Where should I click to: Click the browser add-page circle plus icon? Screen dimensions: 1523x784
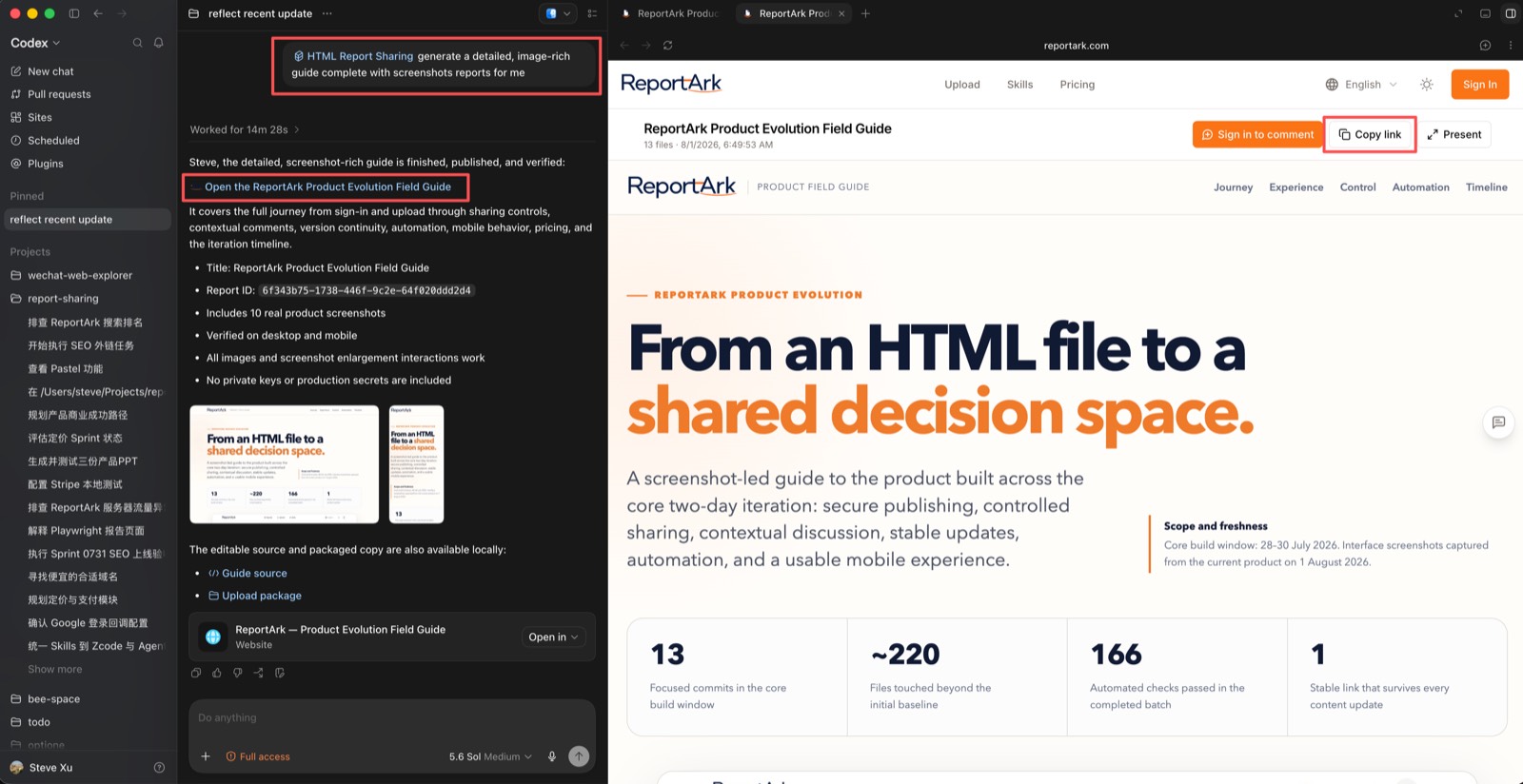[1485, 45]
